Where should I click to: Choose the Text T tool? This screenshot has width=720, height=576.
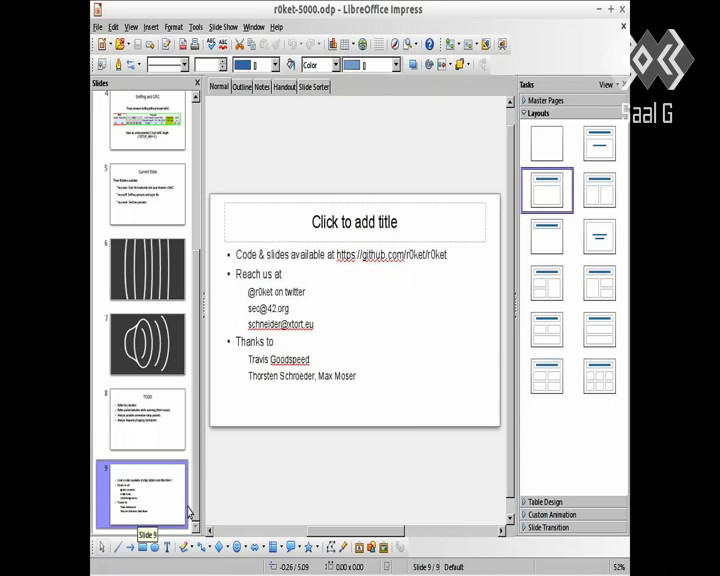coord(167,547)
